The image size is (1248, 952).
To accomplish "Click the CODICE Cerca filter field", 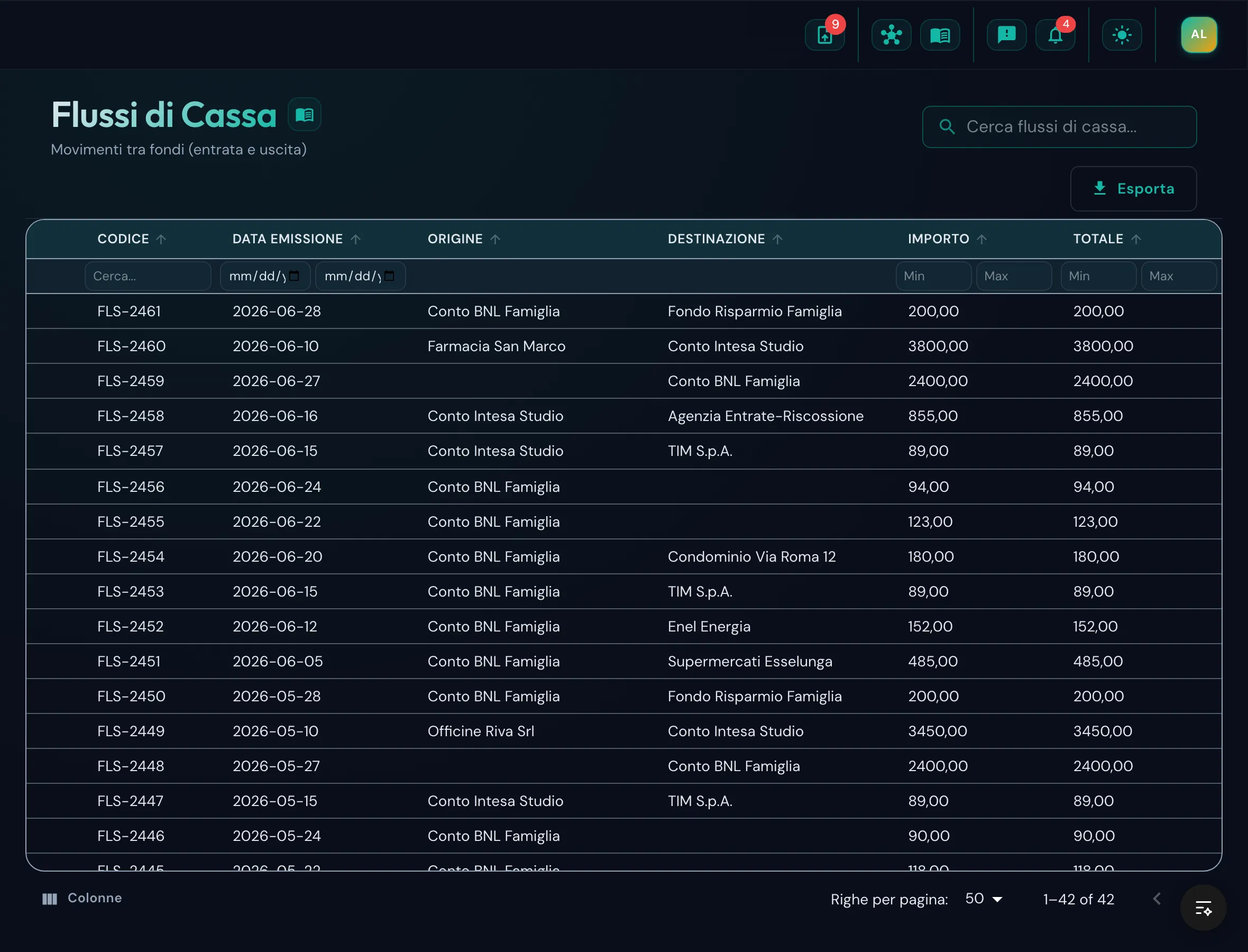I will 148,276.
